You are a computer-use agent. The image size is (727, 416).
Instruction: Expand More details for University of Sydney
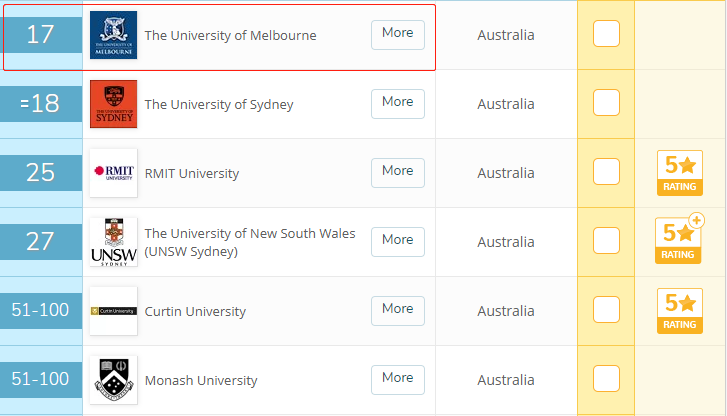[x=398, y=104]
